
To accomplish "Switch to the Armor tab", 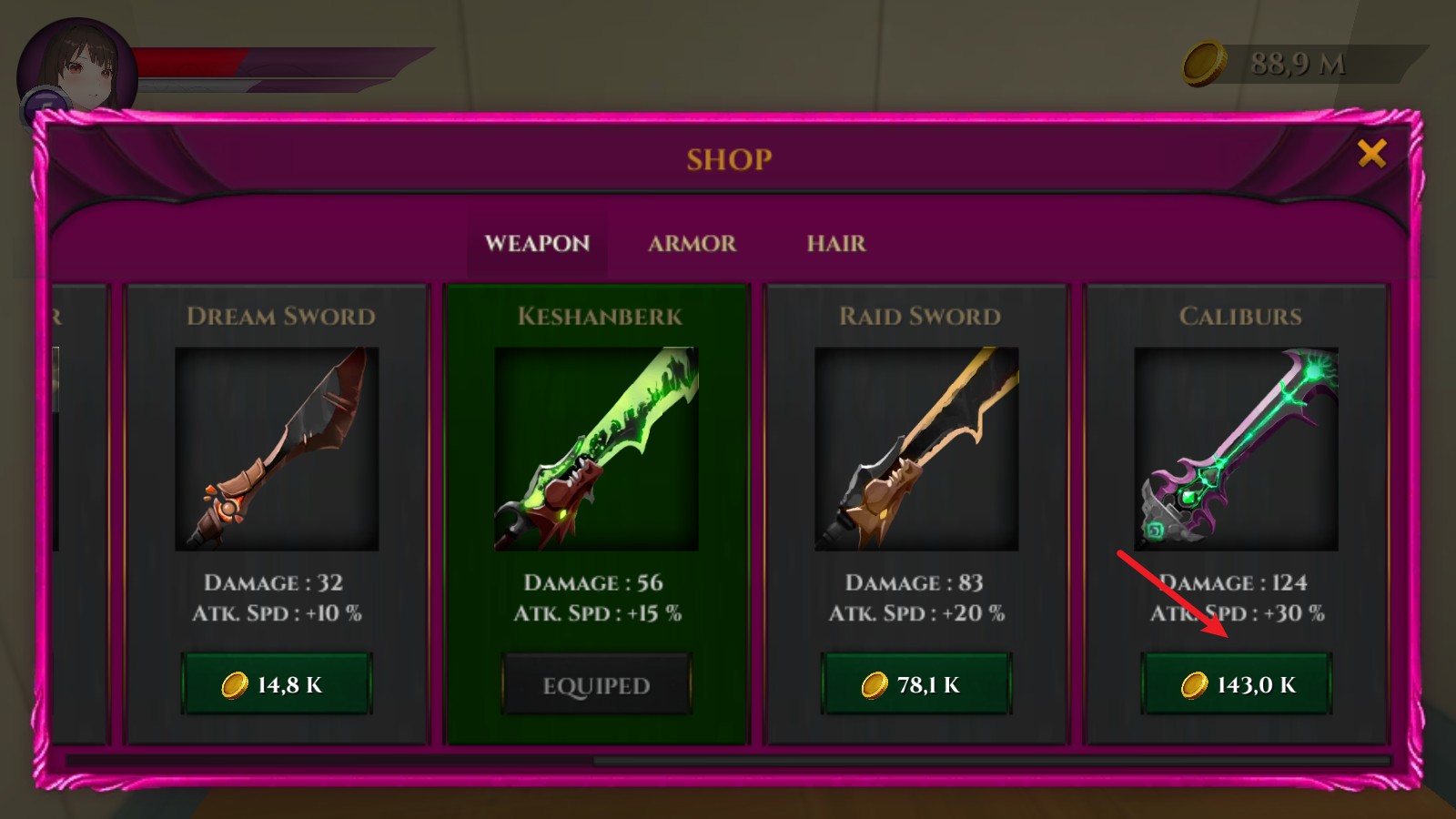I will pos(692,243).
